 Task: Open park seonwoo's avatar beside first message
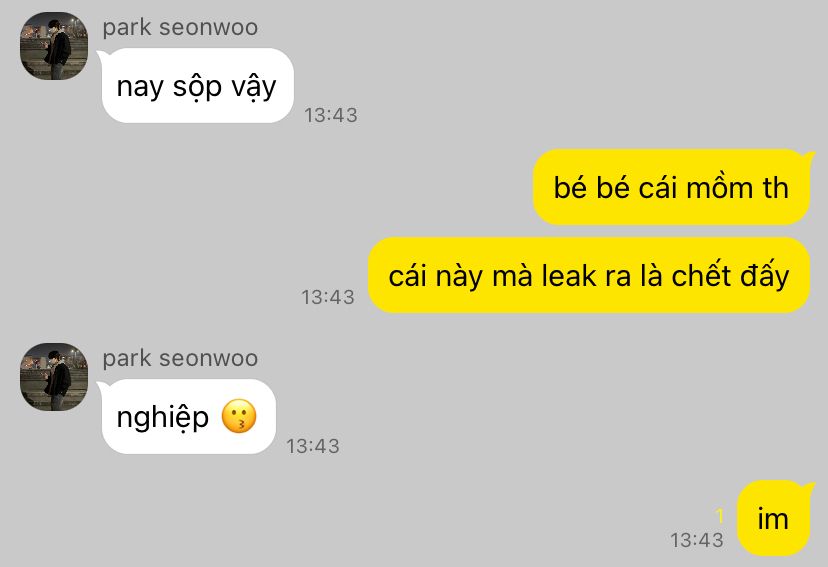(x=54, y=46)
